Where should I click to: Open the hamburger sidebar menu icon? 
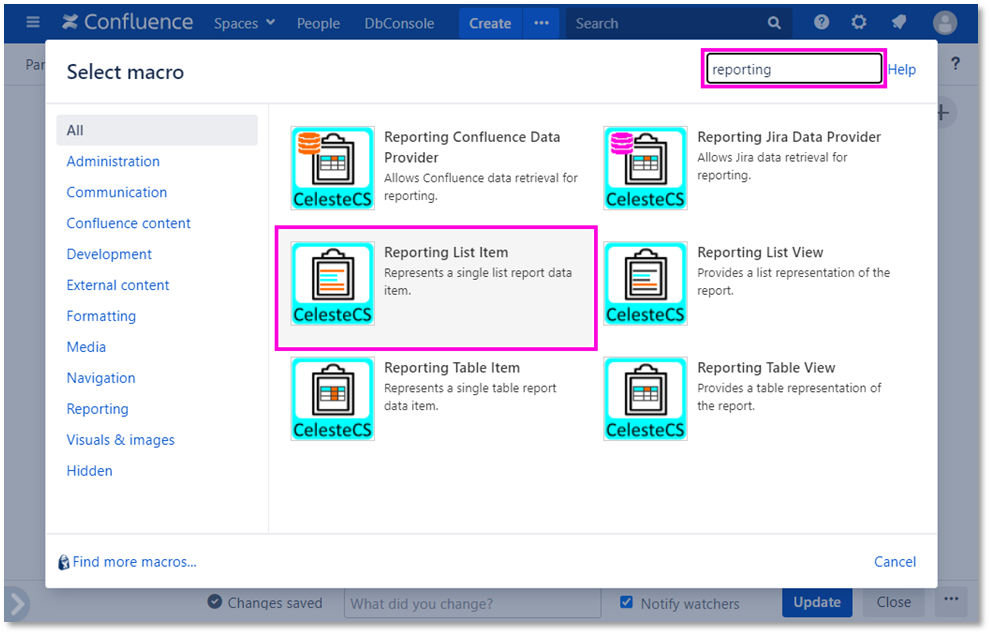[x=33, y=23]
